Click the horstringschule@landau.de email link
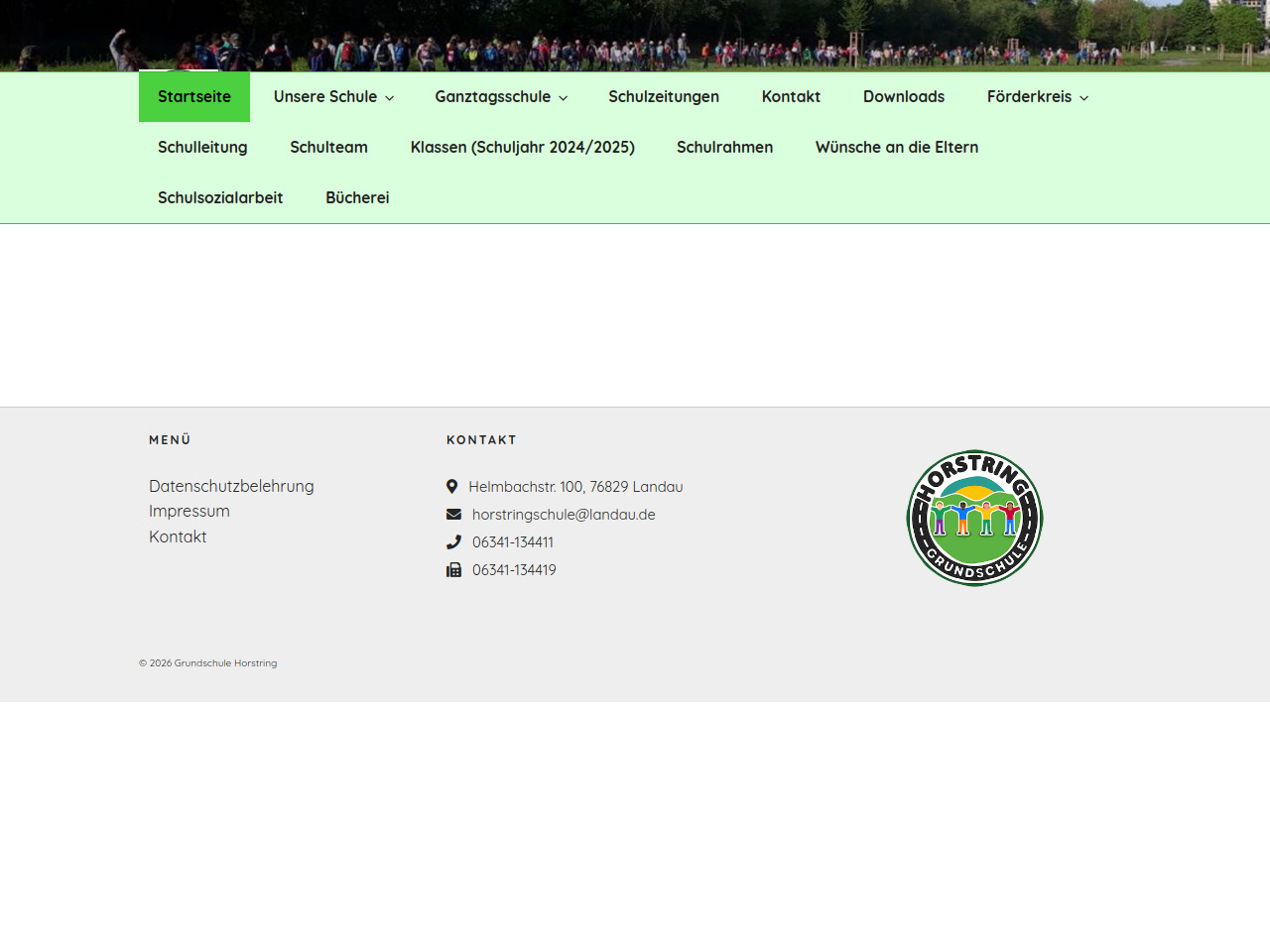Screen dimensions: 1270x952 coord(564,515)
